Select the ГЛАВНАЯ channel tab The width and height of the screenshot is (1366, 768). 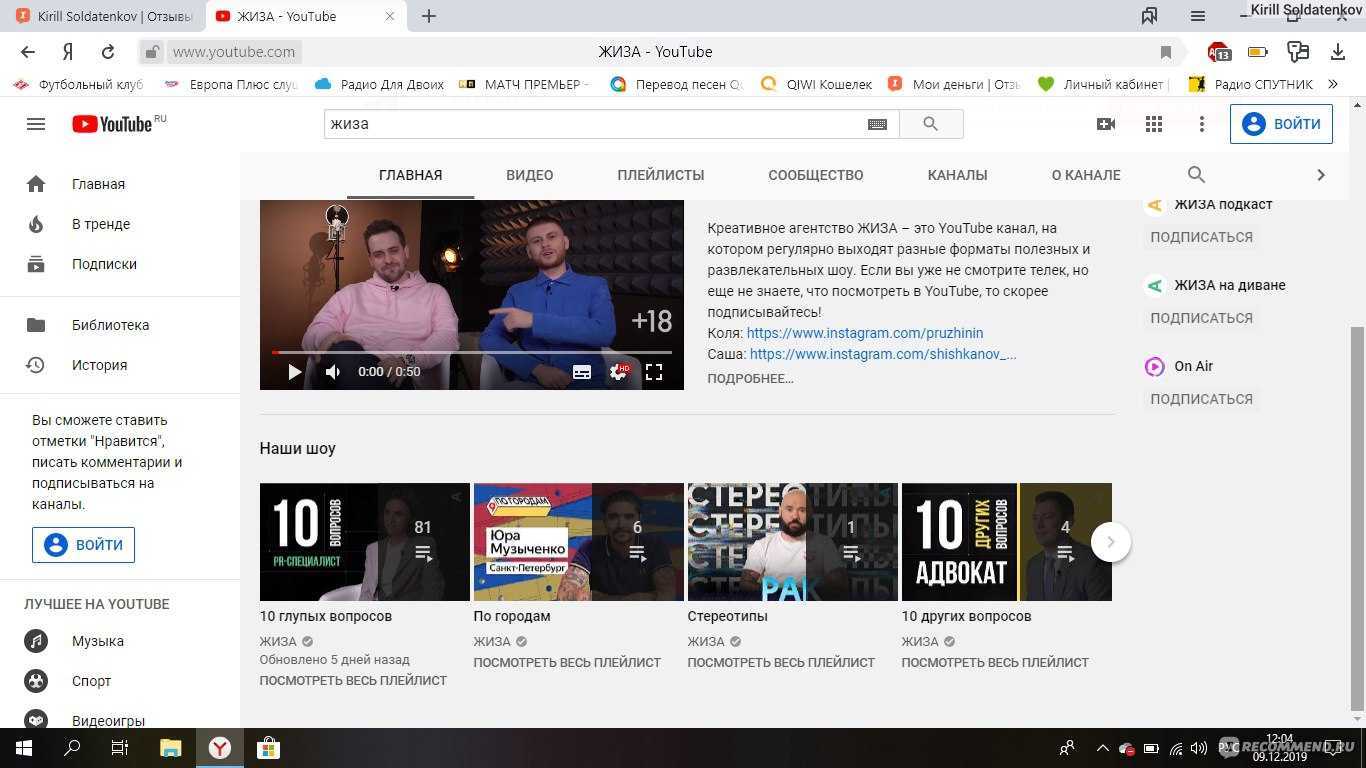click(410, 175)
